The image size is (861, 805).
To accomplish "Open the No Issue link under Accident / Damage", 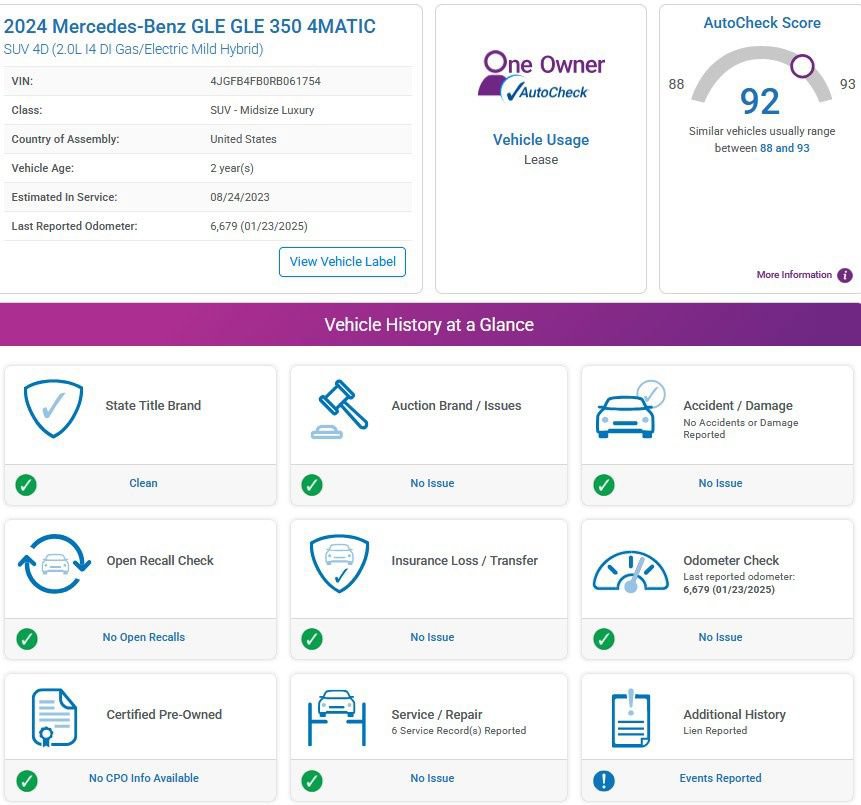I will (x=720, y=483).
